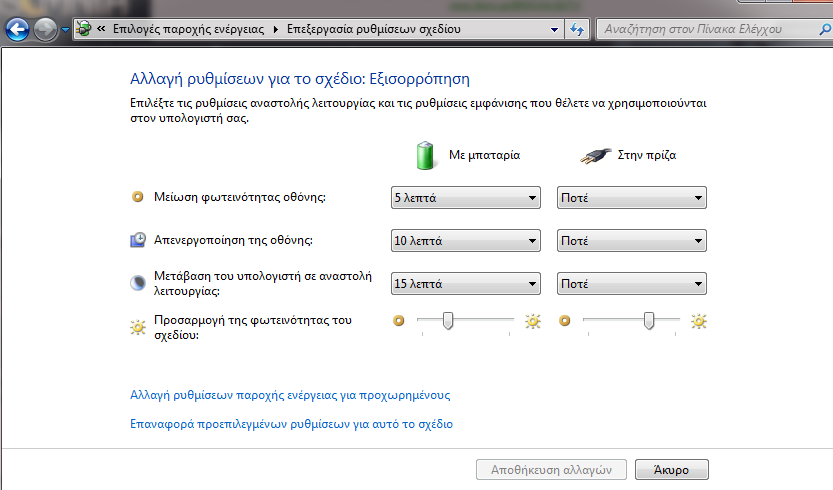The width and height of the screenshot is (833, 490).
Task: Expand arrow after Επιλογές παροχής ενέργειας
Action: pos(275,29)
